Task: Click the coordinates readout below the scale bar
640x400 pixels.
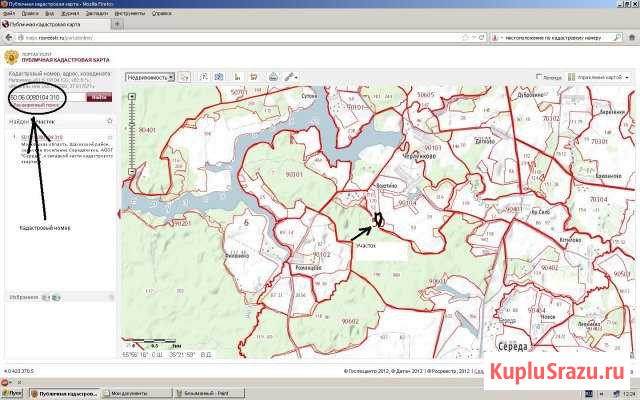Action: point(167,354)
